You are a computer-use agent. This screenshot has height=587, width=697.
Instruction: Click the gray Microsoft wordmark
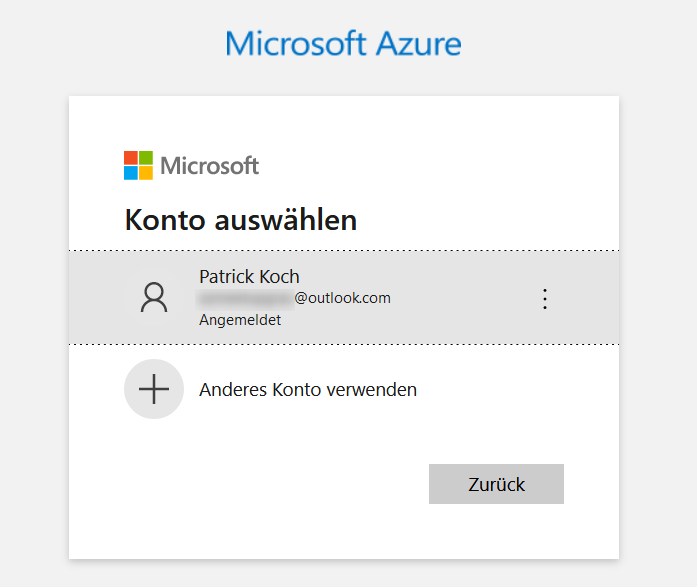[x=209, y=166]
